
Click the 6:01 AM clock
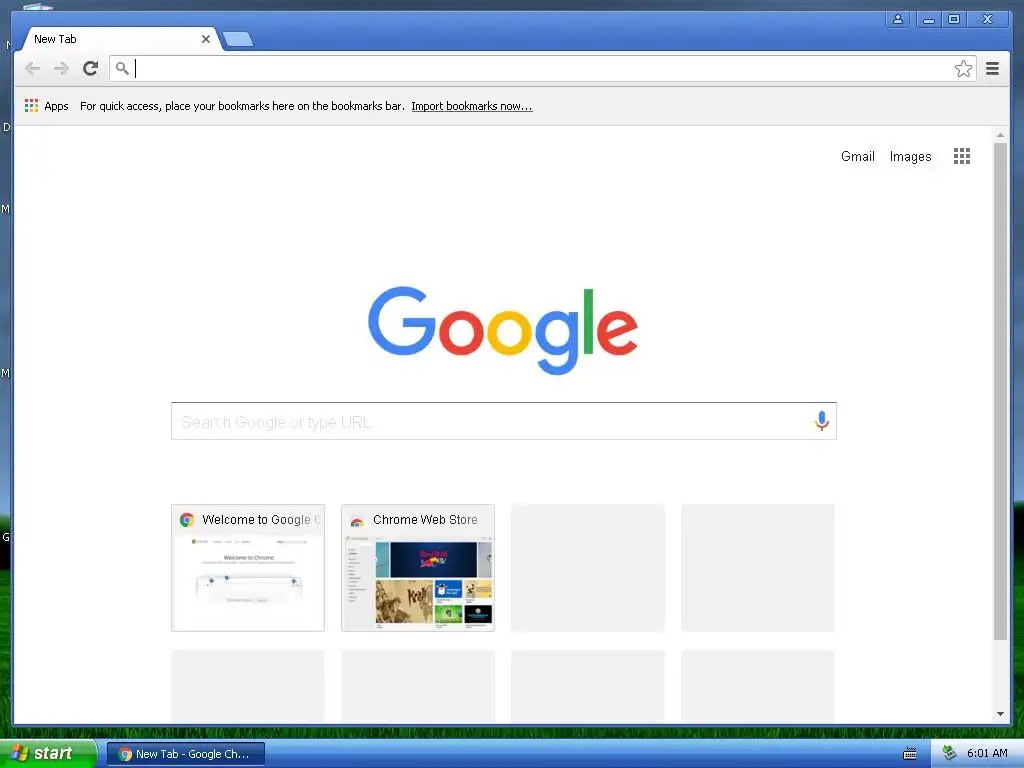987,753
